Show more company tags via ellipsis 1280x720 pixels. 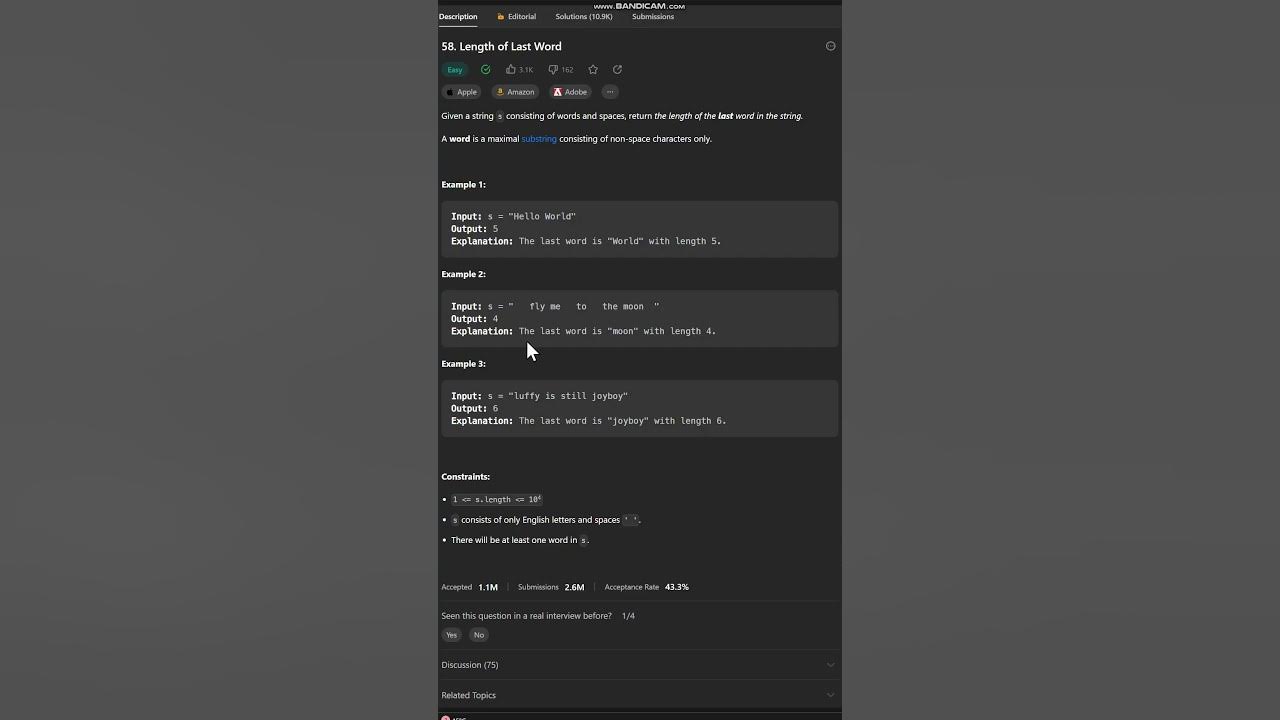610,92
